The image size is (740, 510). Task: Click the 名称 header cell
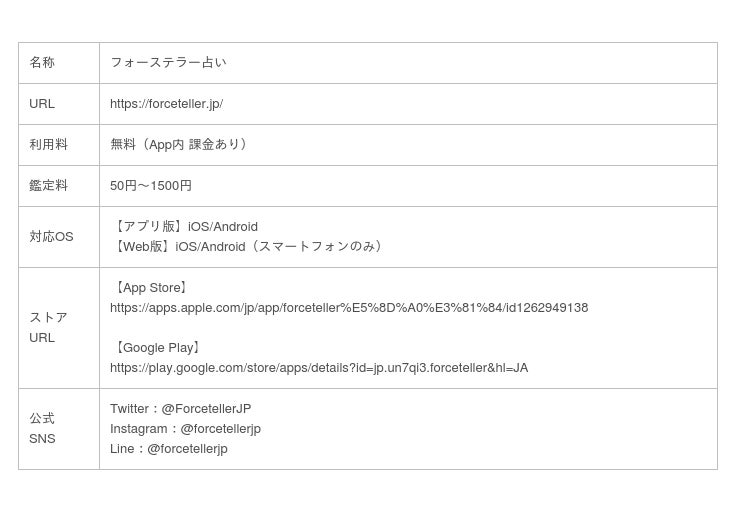[x=42, y=63]
